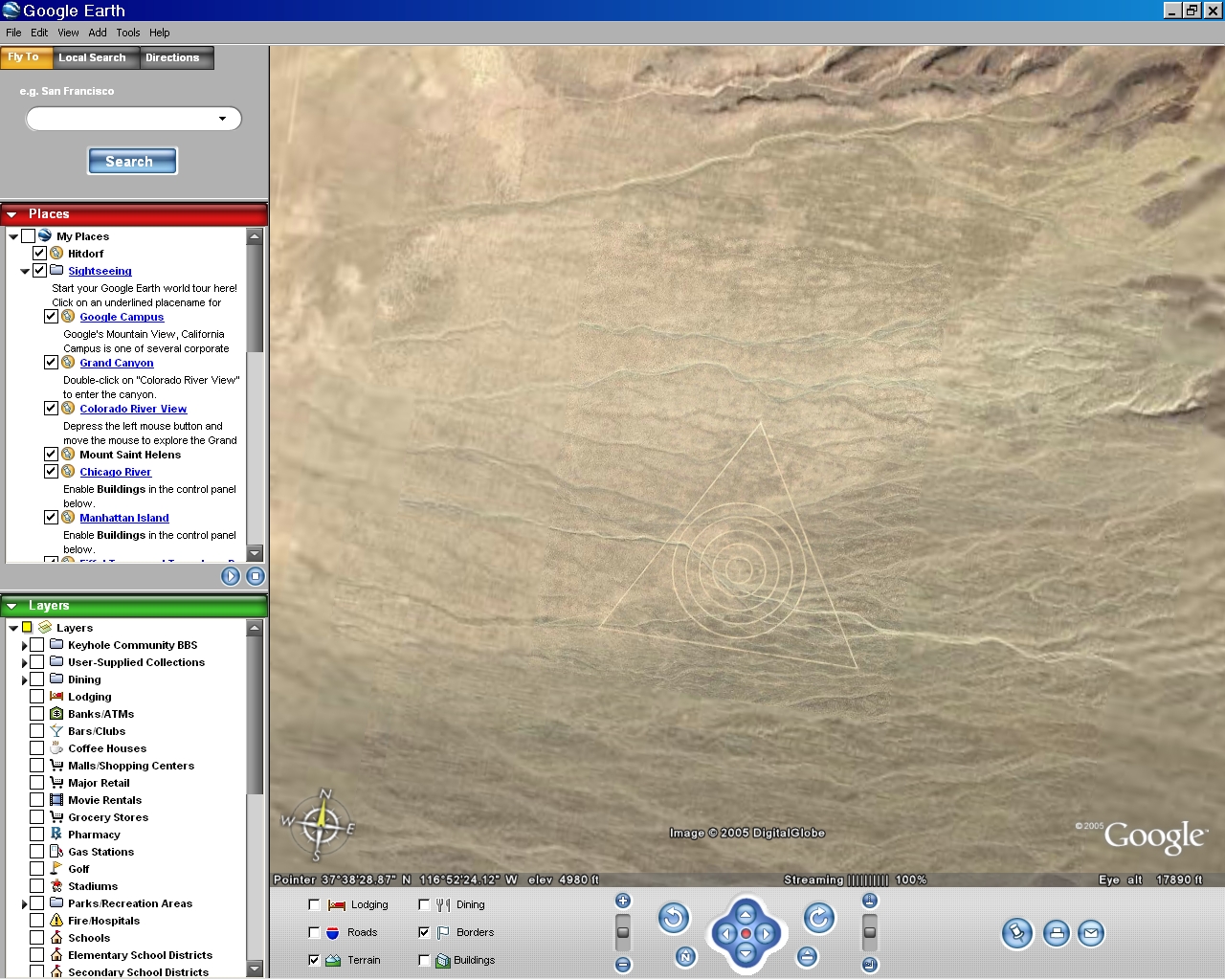
Task: Enable the Dining checkbox in bottom panel
Action: tap(424, 904)
